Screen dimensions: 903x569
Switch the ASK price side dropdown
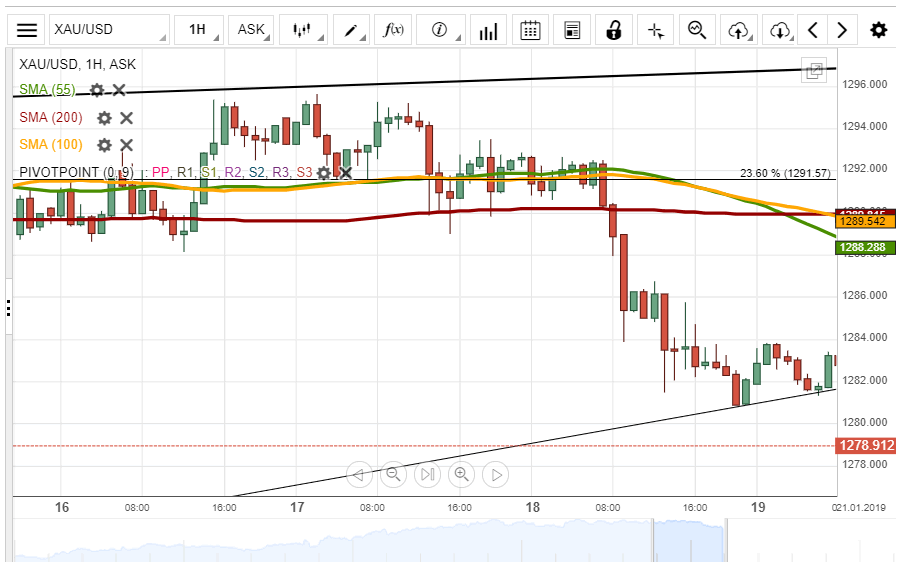point(251,30)
